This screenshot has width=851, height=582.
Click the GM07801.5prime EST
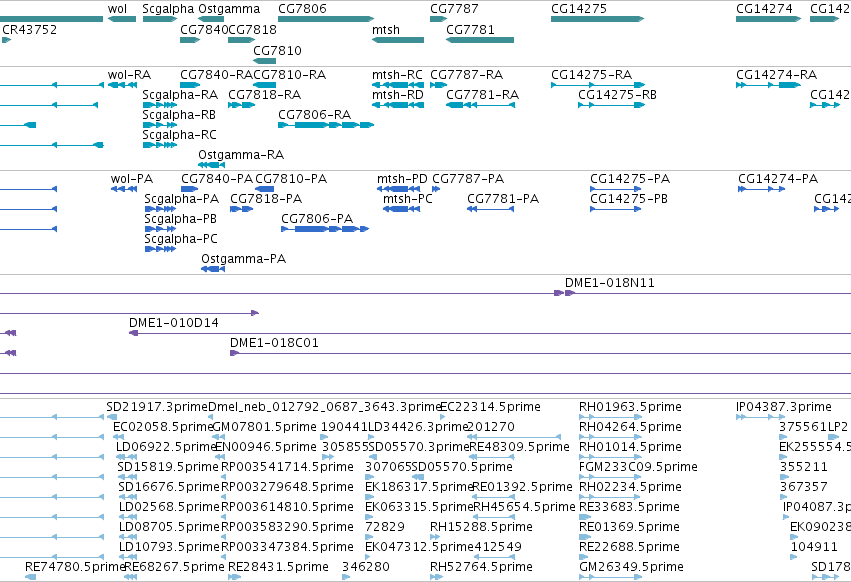pyautogui.click(x=217, y=437)
